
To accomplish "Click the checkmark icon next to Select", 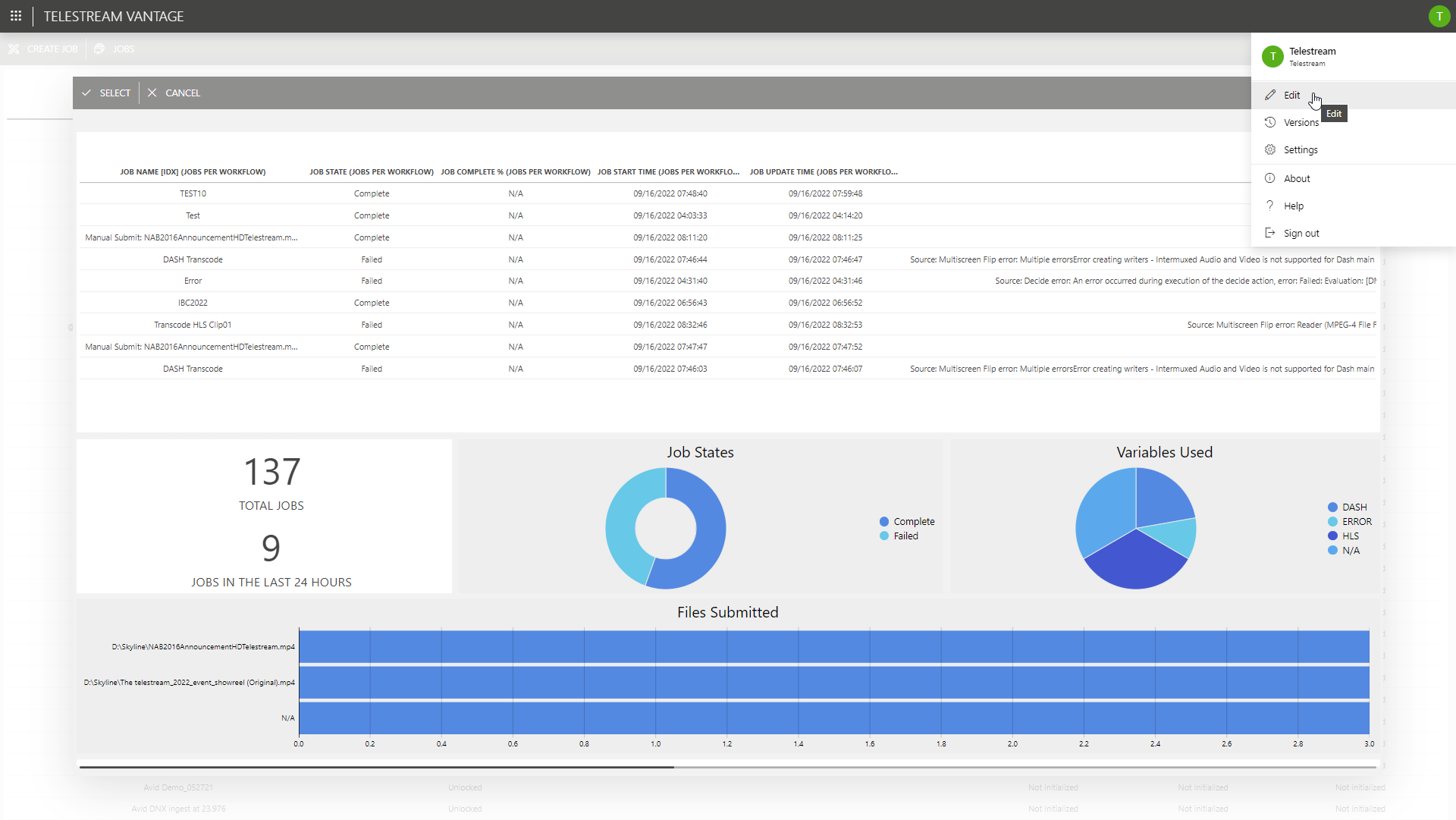I will [86, 93].
